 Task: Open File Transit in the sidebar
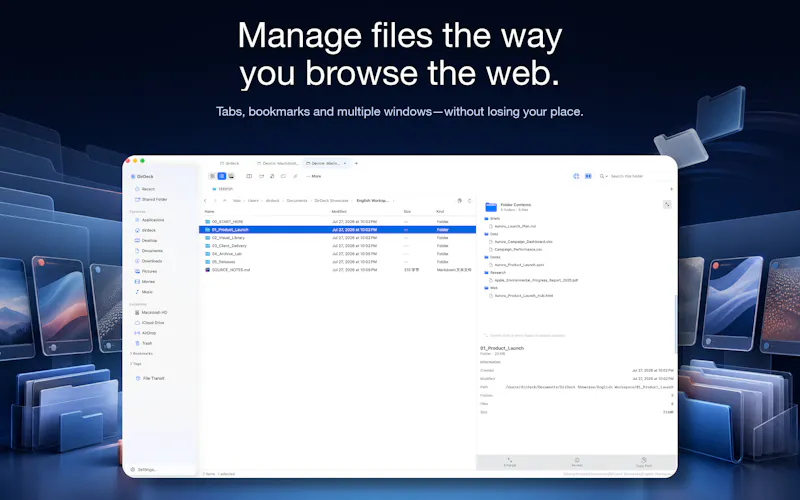[x=150, y=378]
